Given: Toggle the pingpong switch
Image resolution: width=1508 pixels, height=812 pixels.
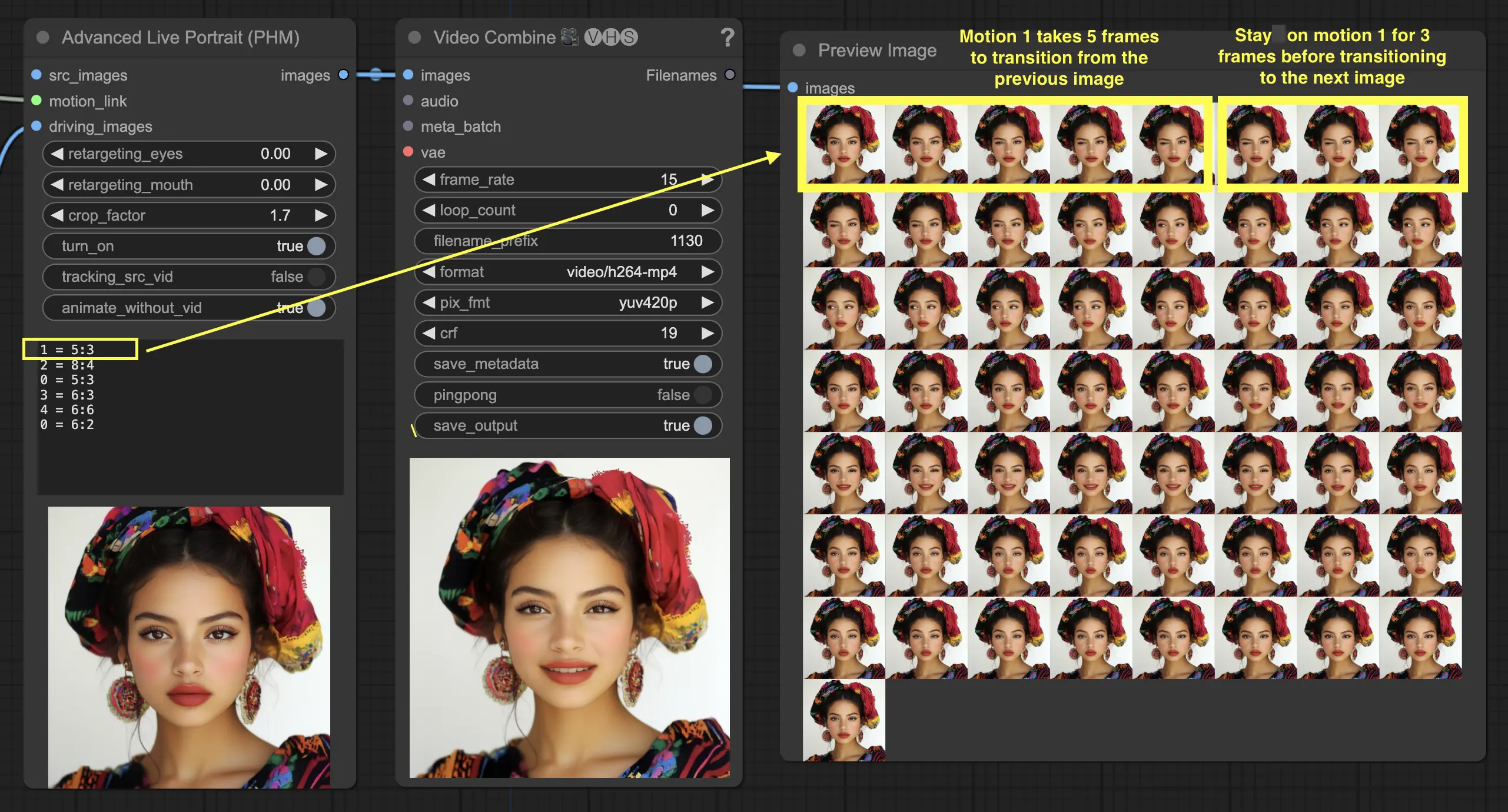Looking at the screenshot, I should (x=703, y=395).
